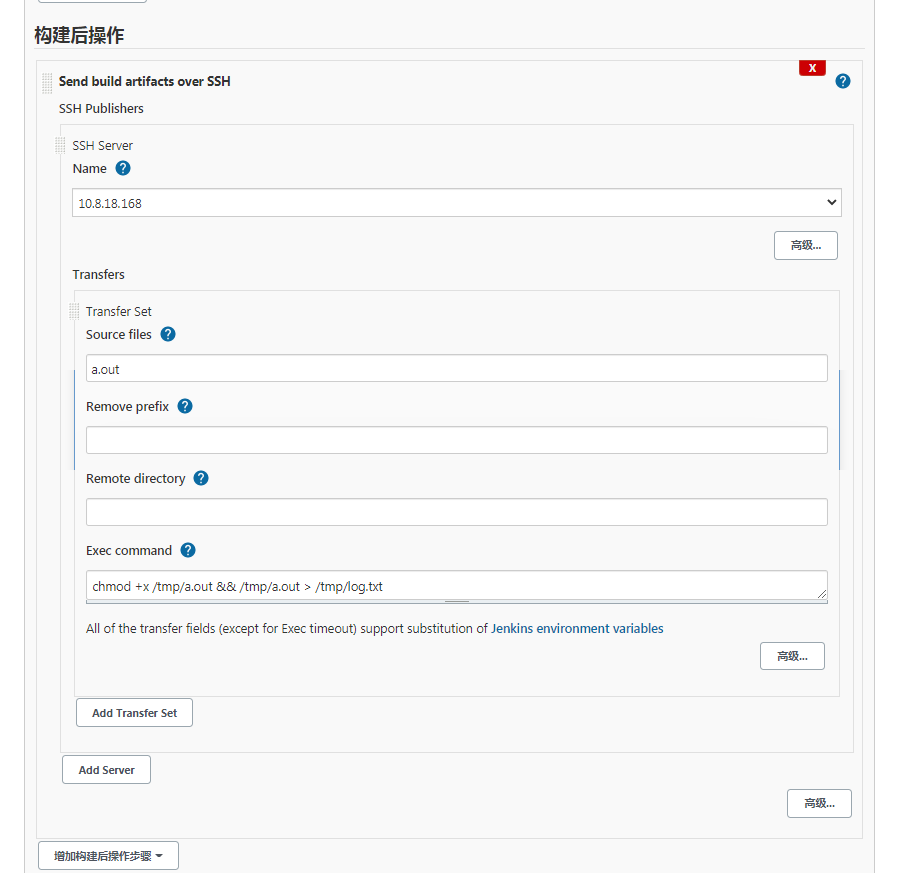Grab the drag handle beside SSH Server

coord(60,146)
